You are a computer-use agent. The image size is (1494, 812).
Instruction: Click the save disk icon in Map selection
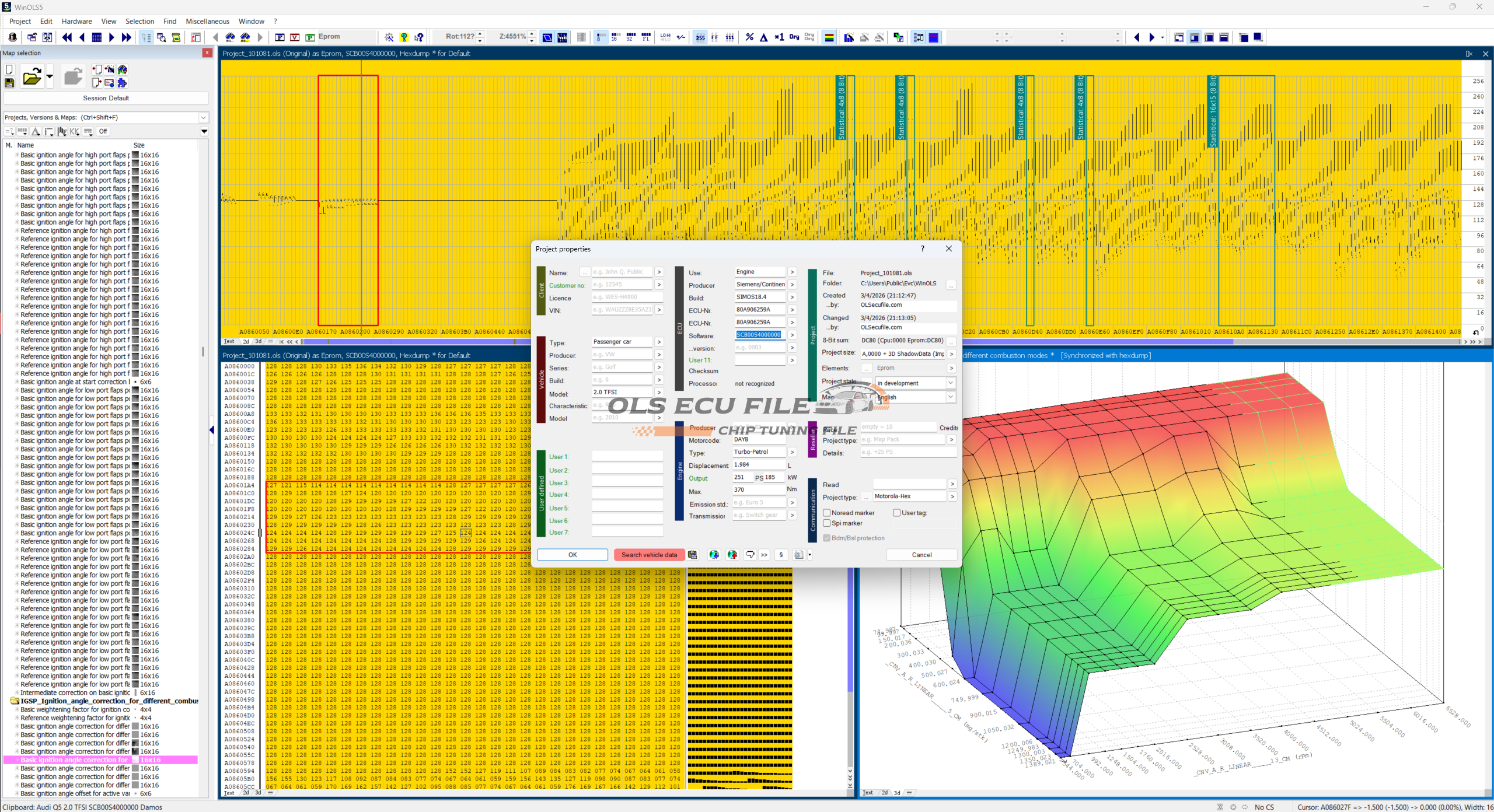9,83
